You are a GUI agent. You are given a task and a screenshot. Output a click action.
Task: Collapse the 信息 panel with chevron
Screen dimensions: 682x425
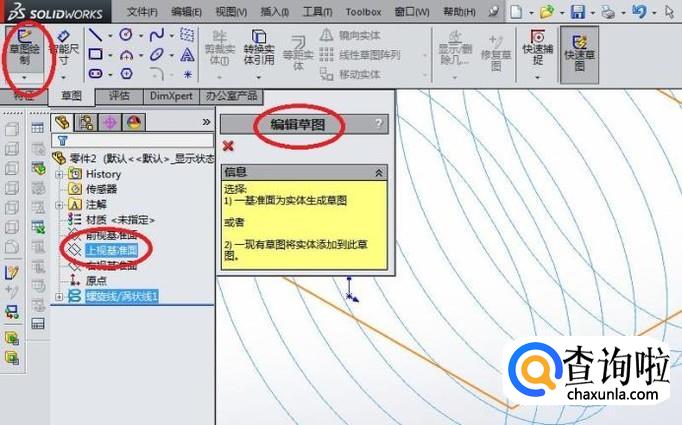click(379, 173)
